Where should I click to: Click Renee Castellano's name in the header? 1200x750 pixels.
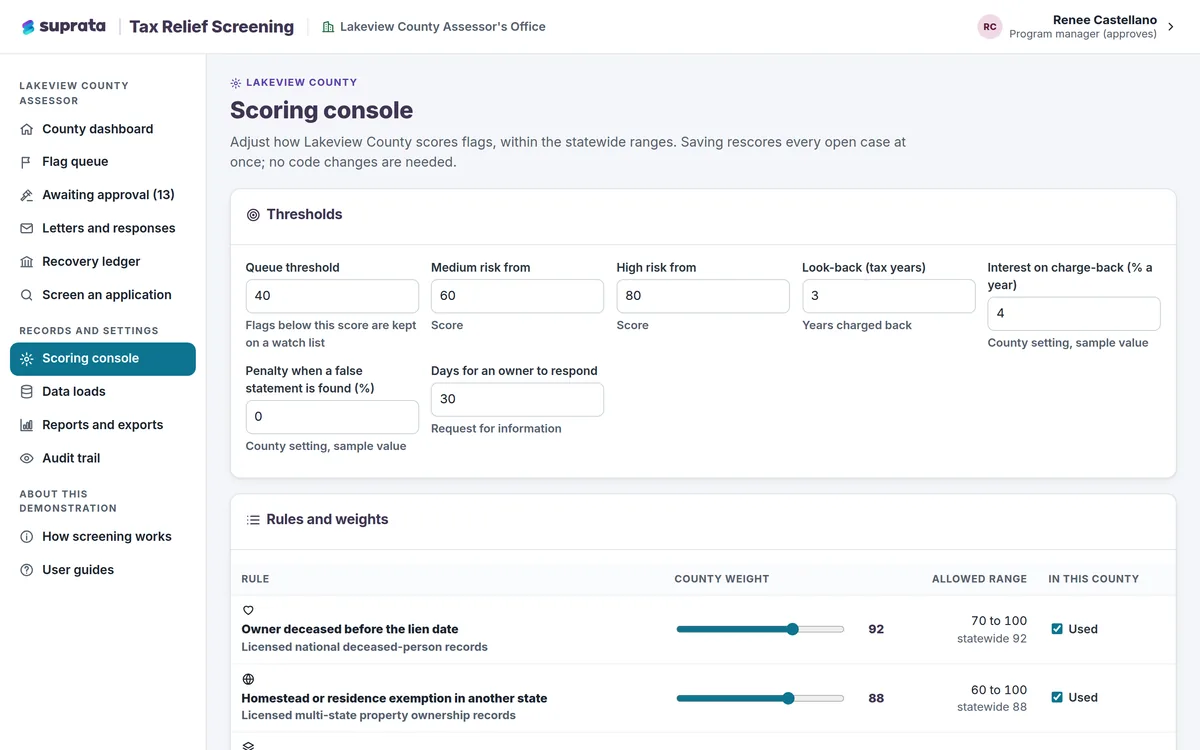coord(1105,20)
